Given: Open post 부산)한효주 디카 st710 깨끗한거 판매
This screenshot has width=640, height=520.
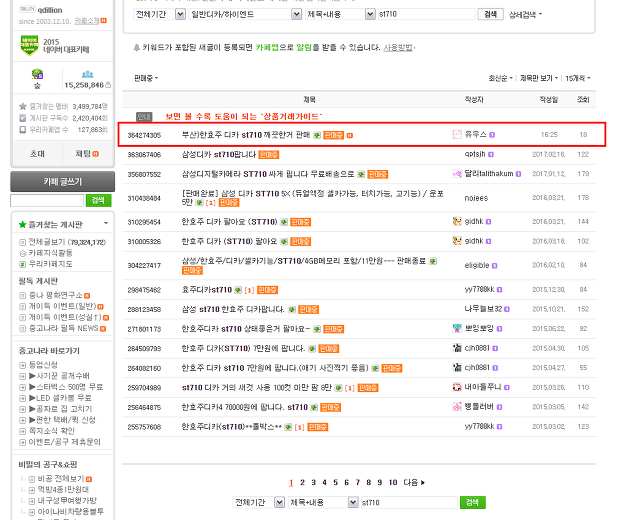Looking at the screenshot, I should 246,135.
